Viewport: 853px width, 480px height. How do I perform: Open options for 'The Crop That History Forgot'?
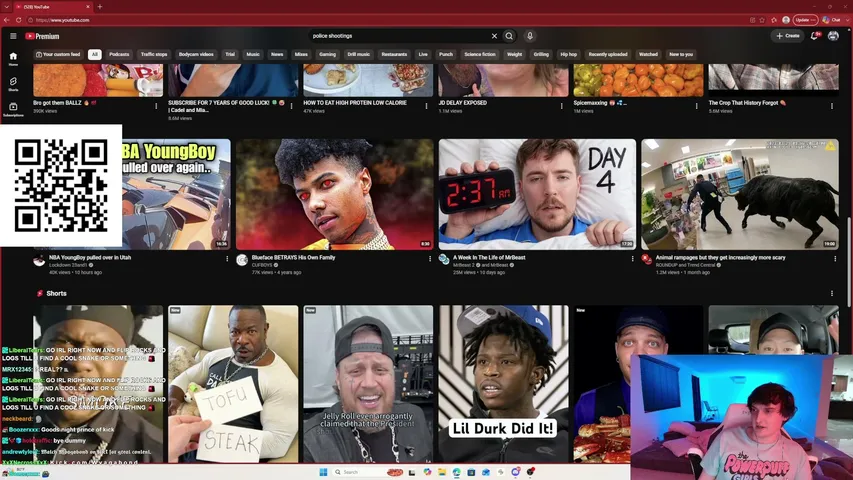click(x=832, y=106)
